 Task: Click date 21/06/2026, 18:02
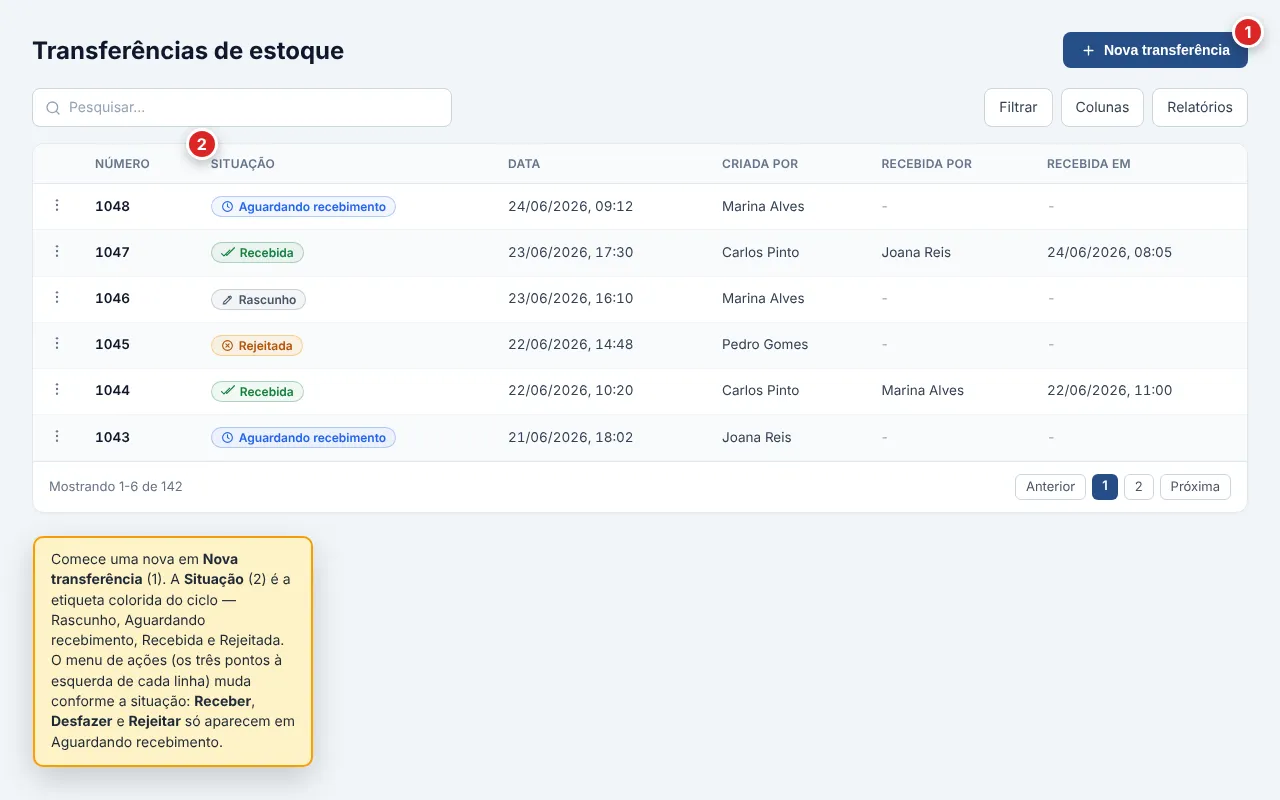tap(570, 437)
